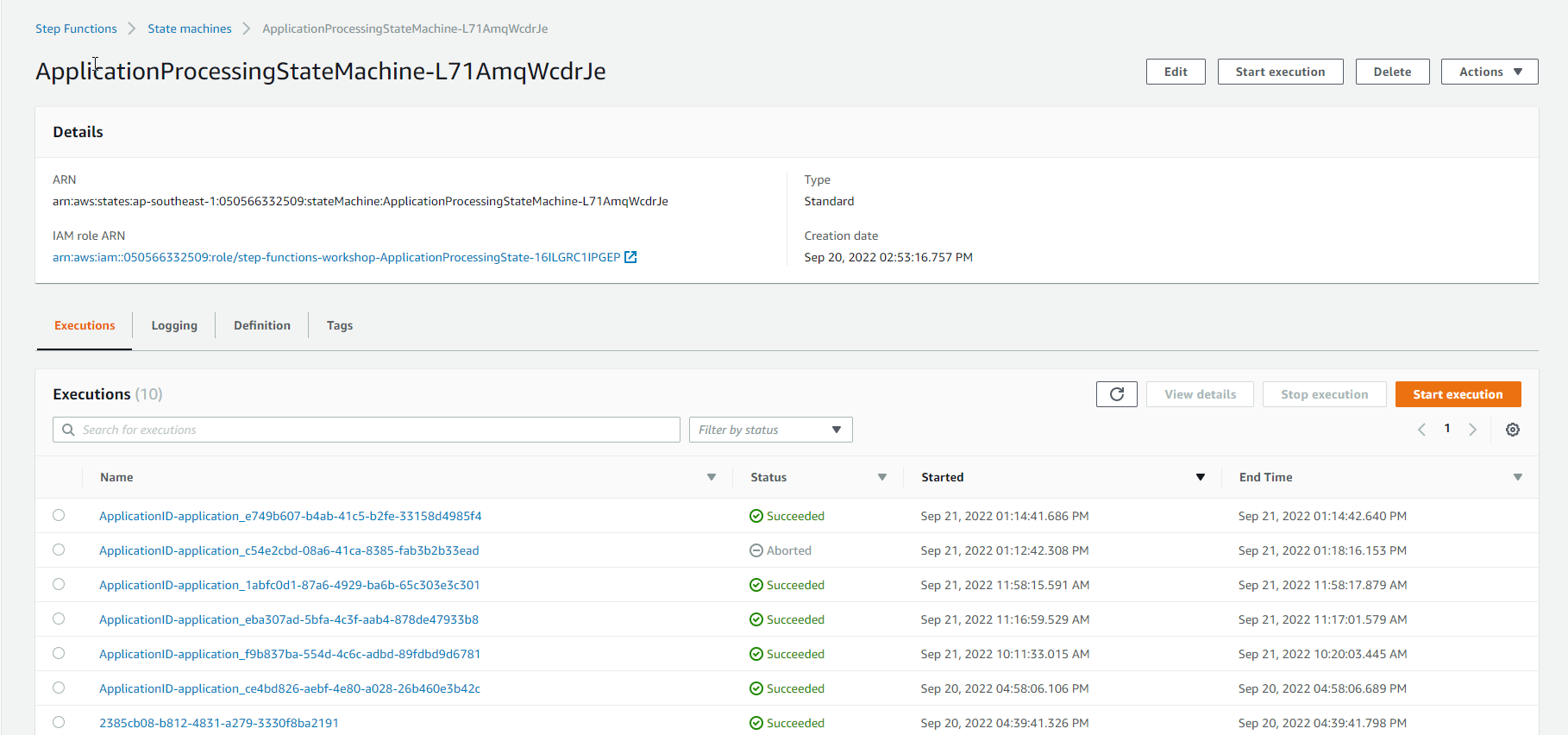
Task: Click Succeeded status icon for ce4bd826 execution
Action: coord(756,688)
